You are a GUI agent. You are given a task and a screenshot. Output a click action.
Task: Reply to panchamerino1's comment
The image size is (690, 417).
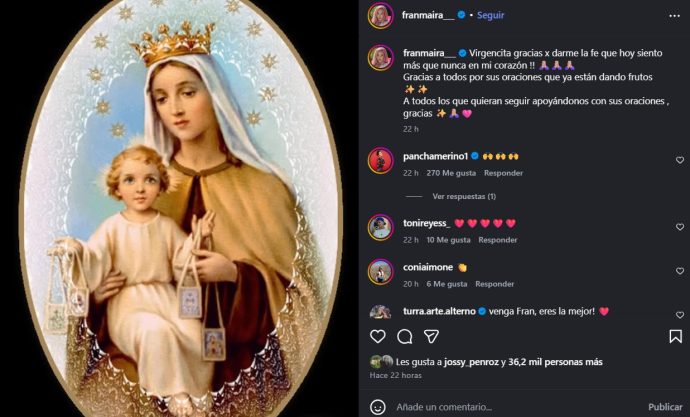click(x=505, y=173)
